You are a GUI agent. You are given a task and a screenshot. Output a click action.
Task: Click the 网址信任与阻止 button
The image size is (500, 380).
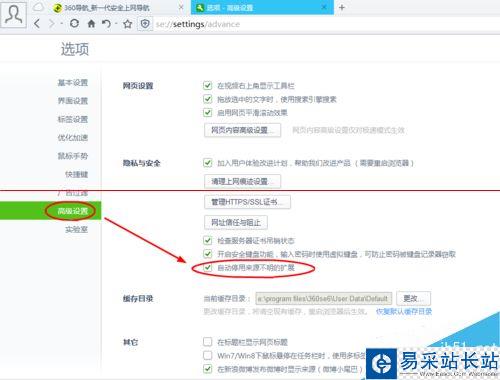tap(236, 222)
